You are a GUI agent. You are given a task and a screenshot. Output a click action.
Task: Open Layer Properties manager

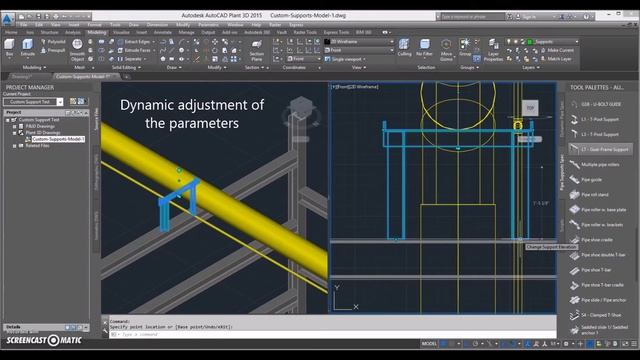(493, 50)
